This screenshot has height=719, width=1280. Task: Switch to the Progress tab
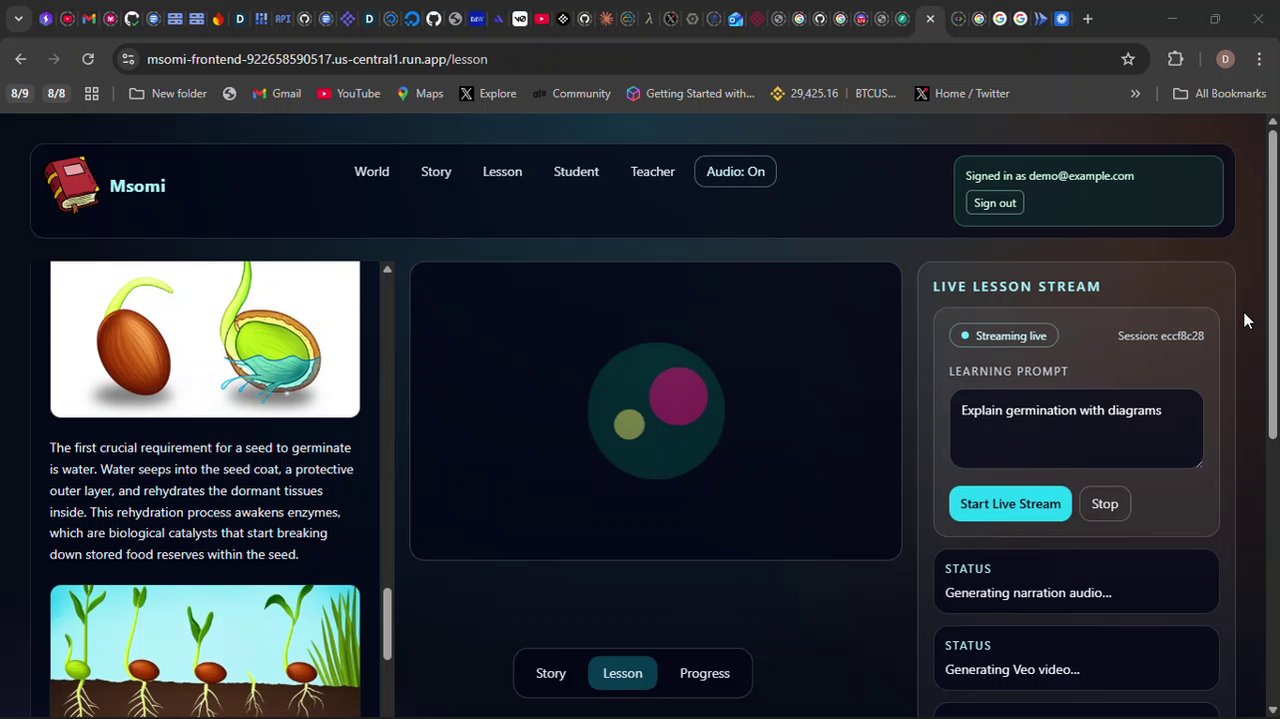click(704, 673)
